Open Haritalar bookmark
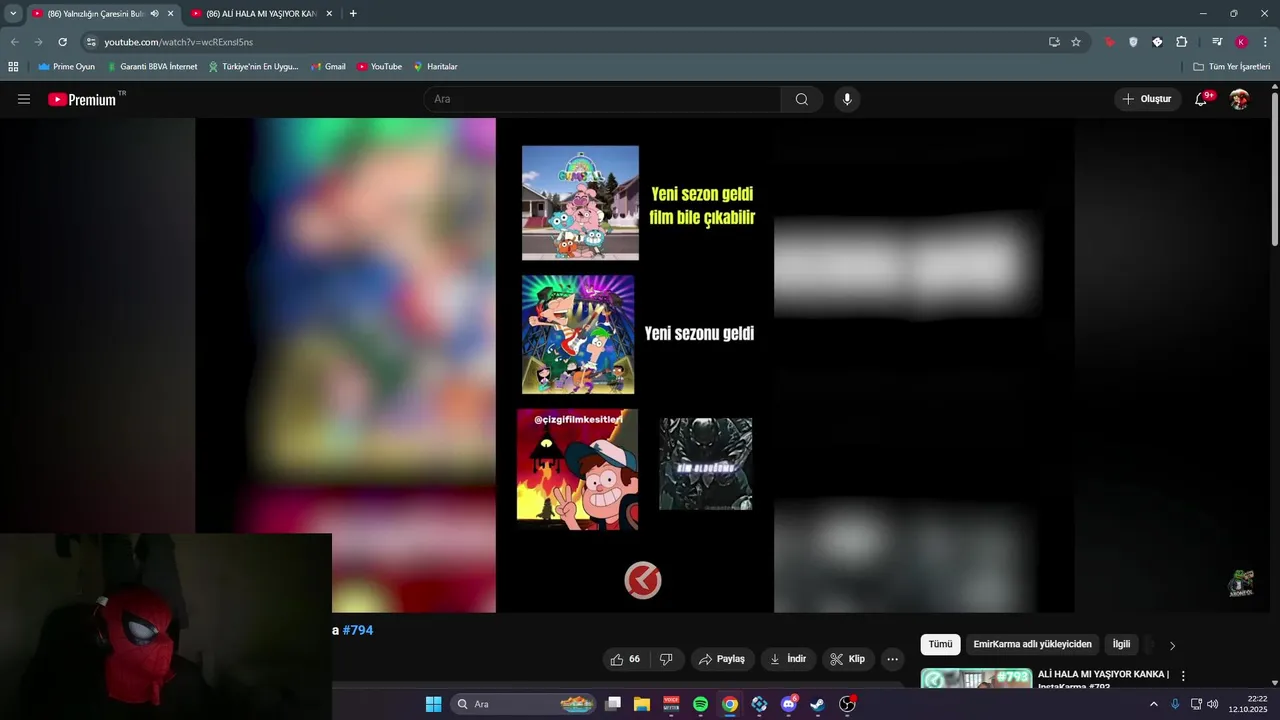1280x720 pixels. (x=435, y=66)
